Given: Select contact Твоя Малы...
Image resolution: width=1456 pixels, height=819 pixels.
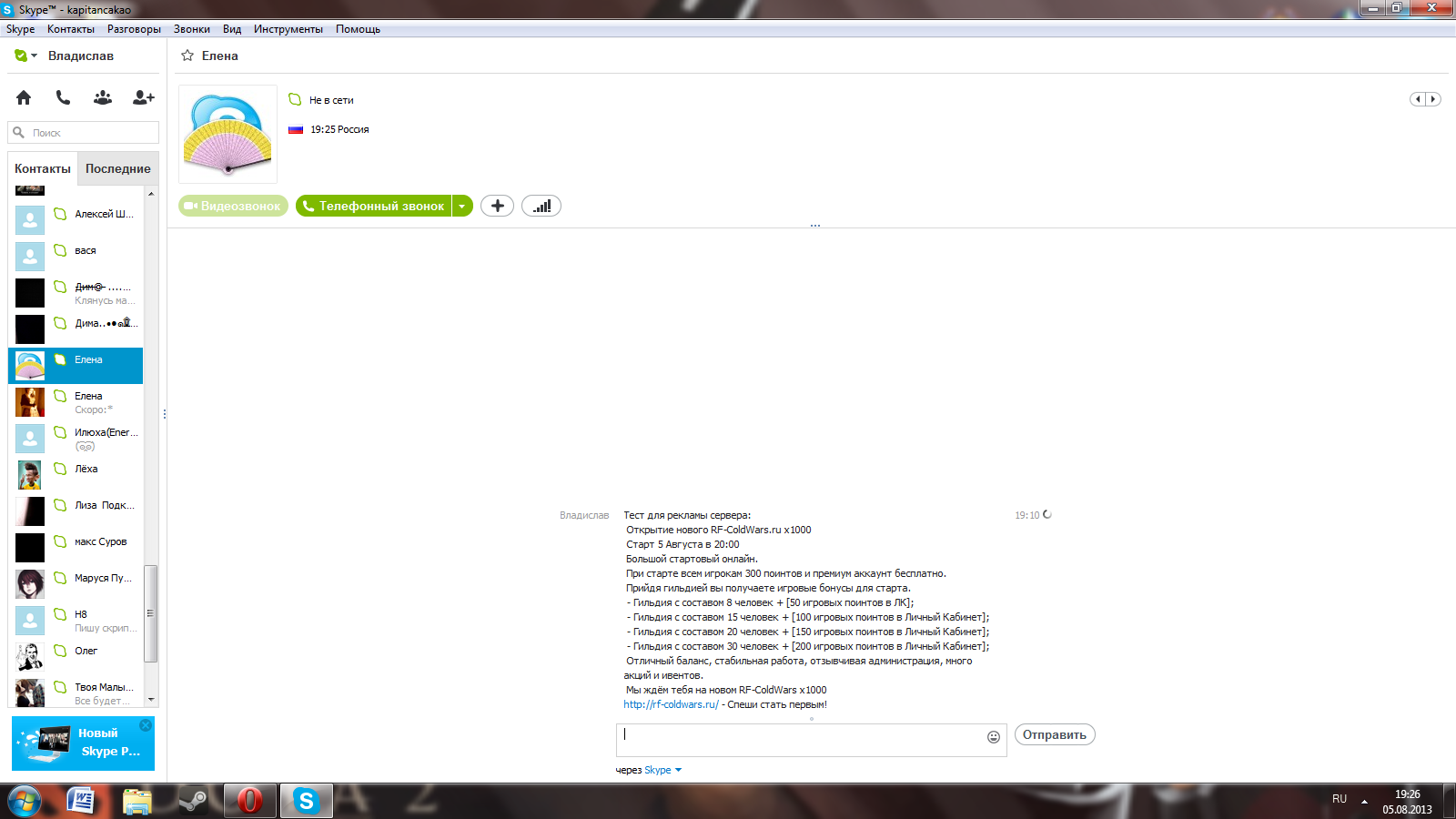Looking at the screenshot, I should (x=76, y=692).
